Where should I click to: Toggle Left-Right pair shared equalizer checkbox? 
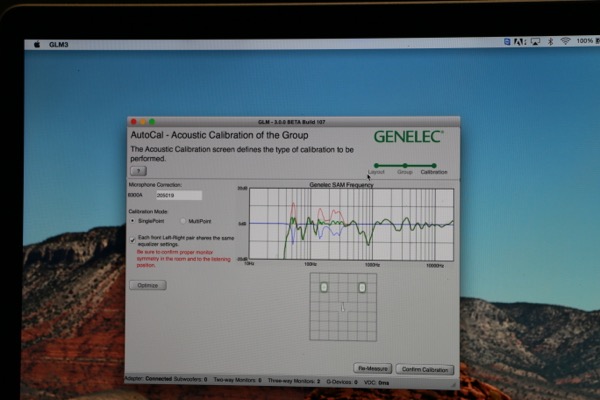pos(133,239)
